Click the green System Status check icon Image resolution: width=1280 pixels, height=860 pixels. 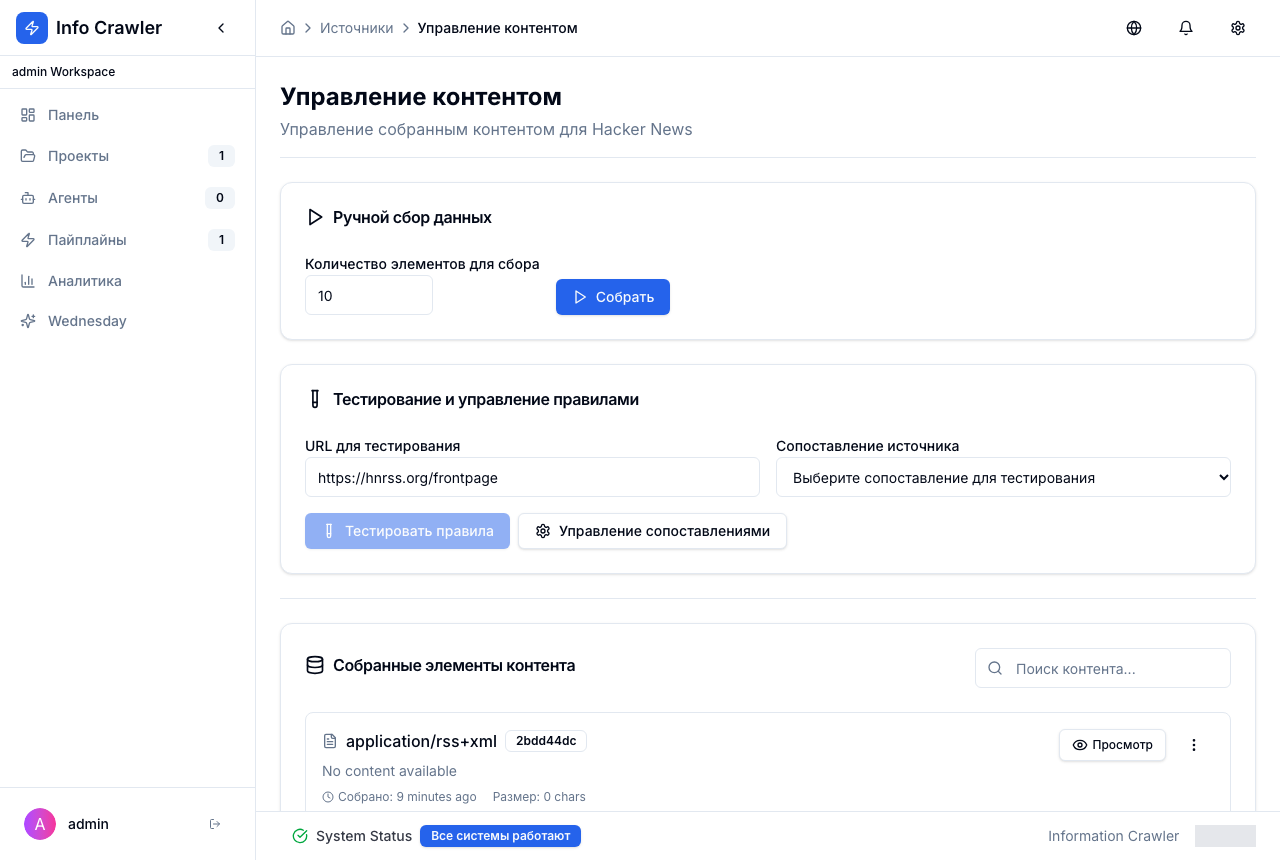point(300,836)
